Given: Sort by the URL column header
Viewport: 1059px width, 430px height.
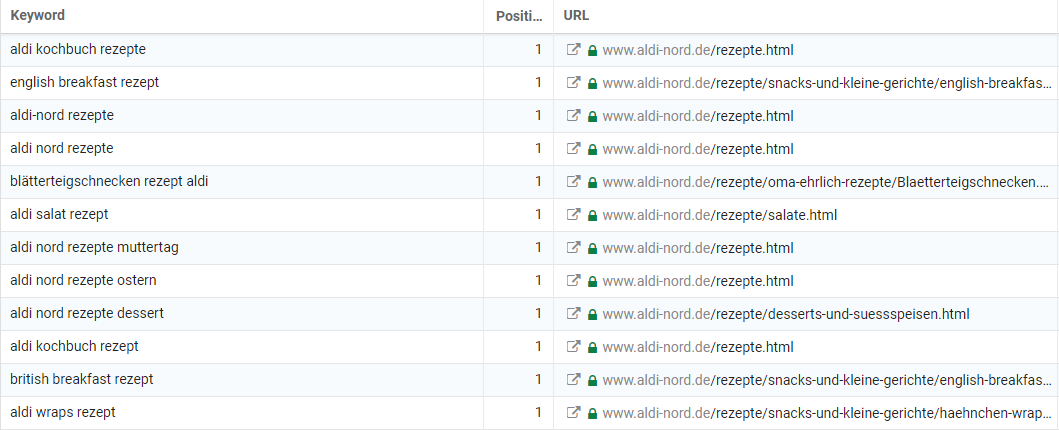Looking at the screenshot, I should tap(576, 15).
